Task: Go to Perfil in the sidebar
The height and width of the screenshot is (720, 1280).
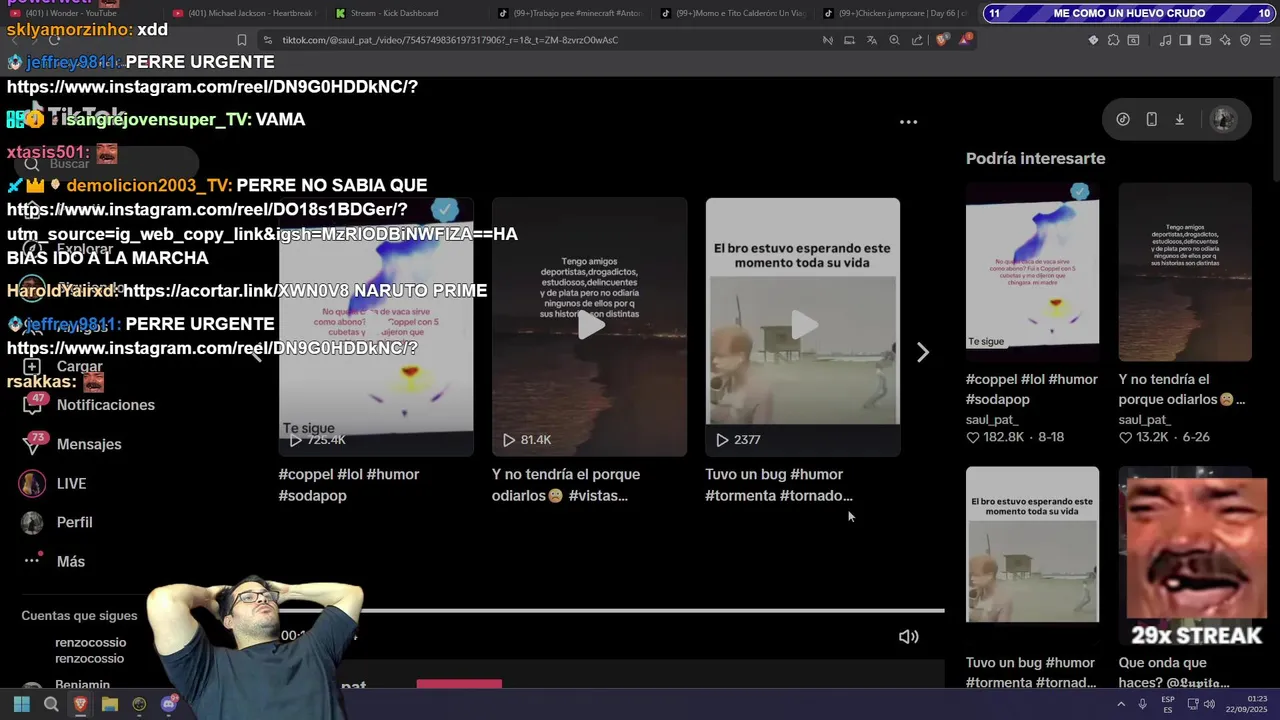Action: pos(57,522)
